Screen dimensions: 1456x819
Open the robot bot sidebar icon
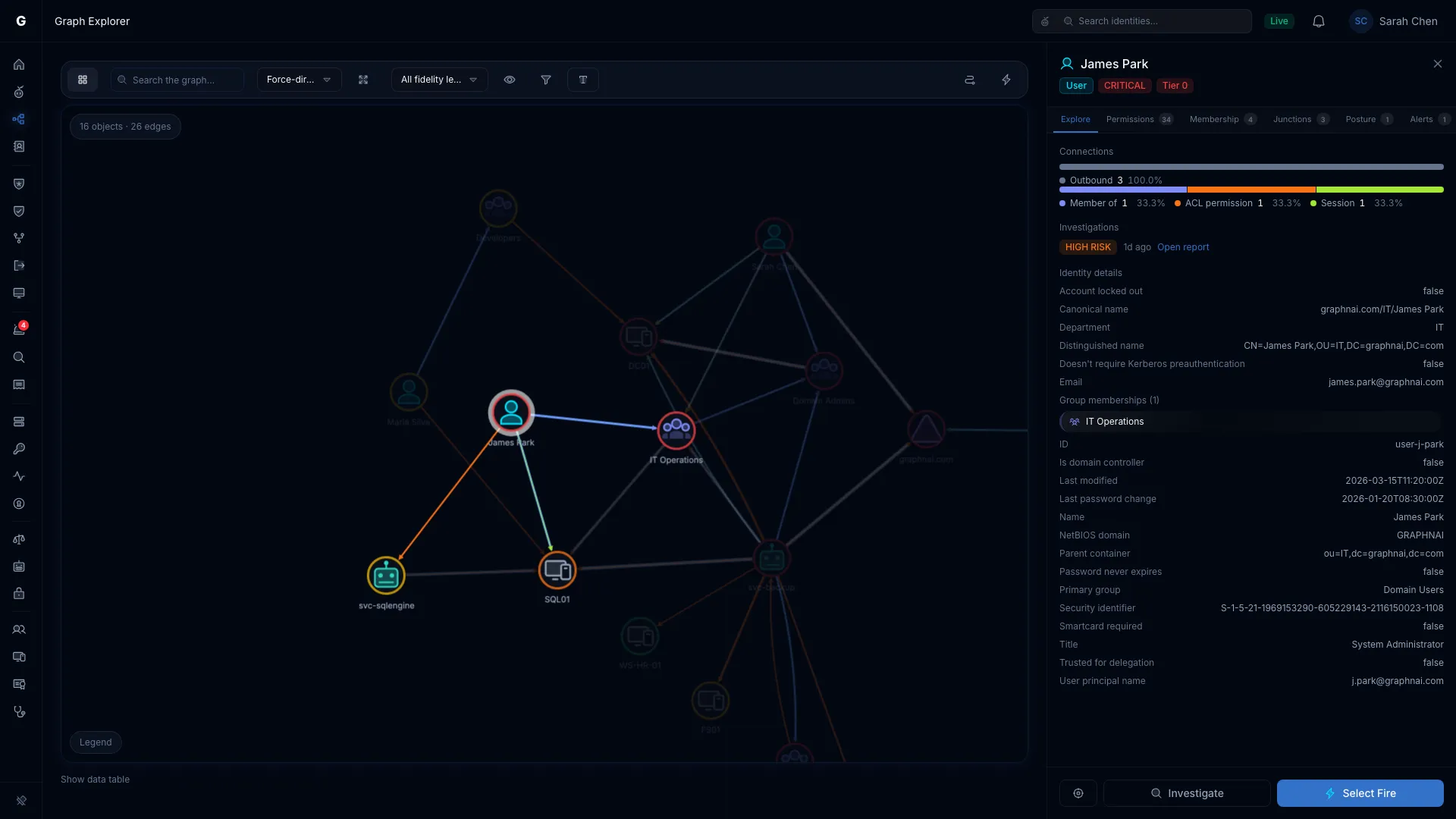(19, 566)
